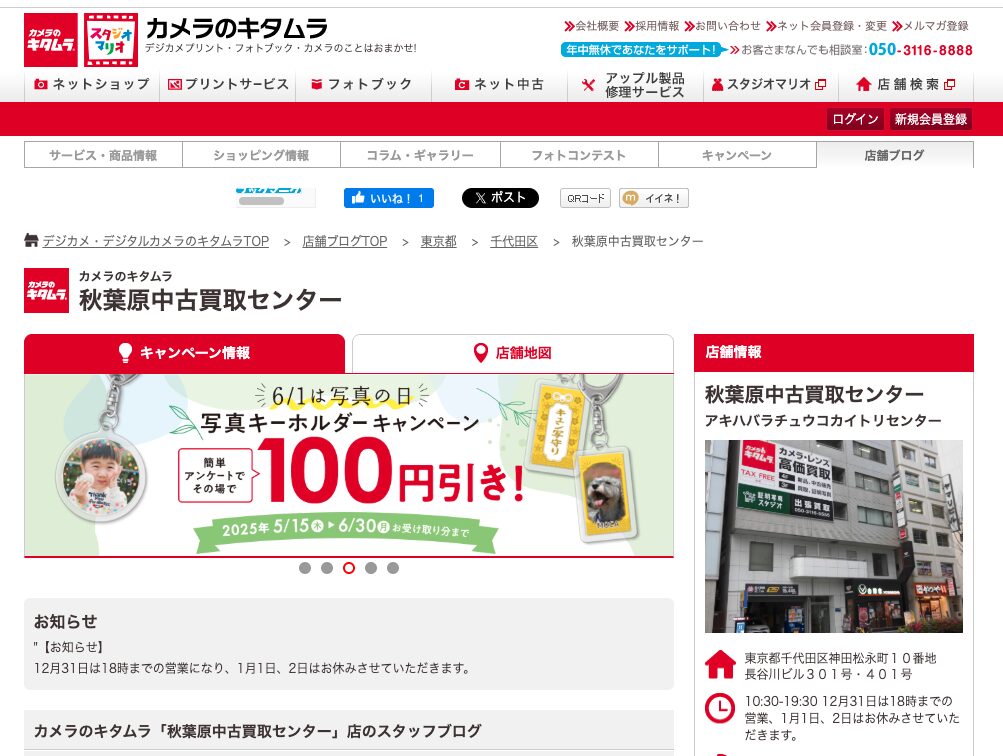Viewport: 1003px width, 756px height.
Task: Click the red clock hours icon
Action: [x=720, y=708]
